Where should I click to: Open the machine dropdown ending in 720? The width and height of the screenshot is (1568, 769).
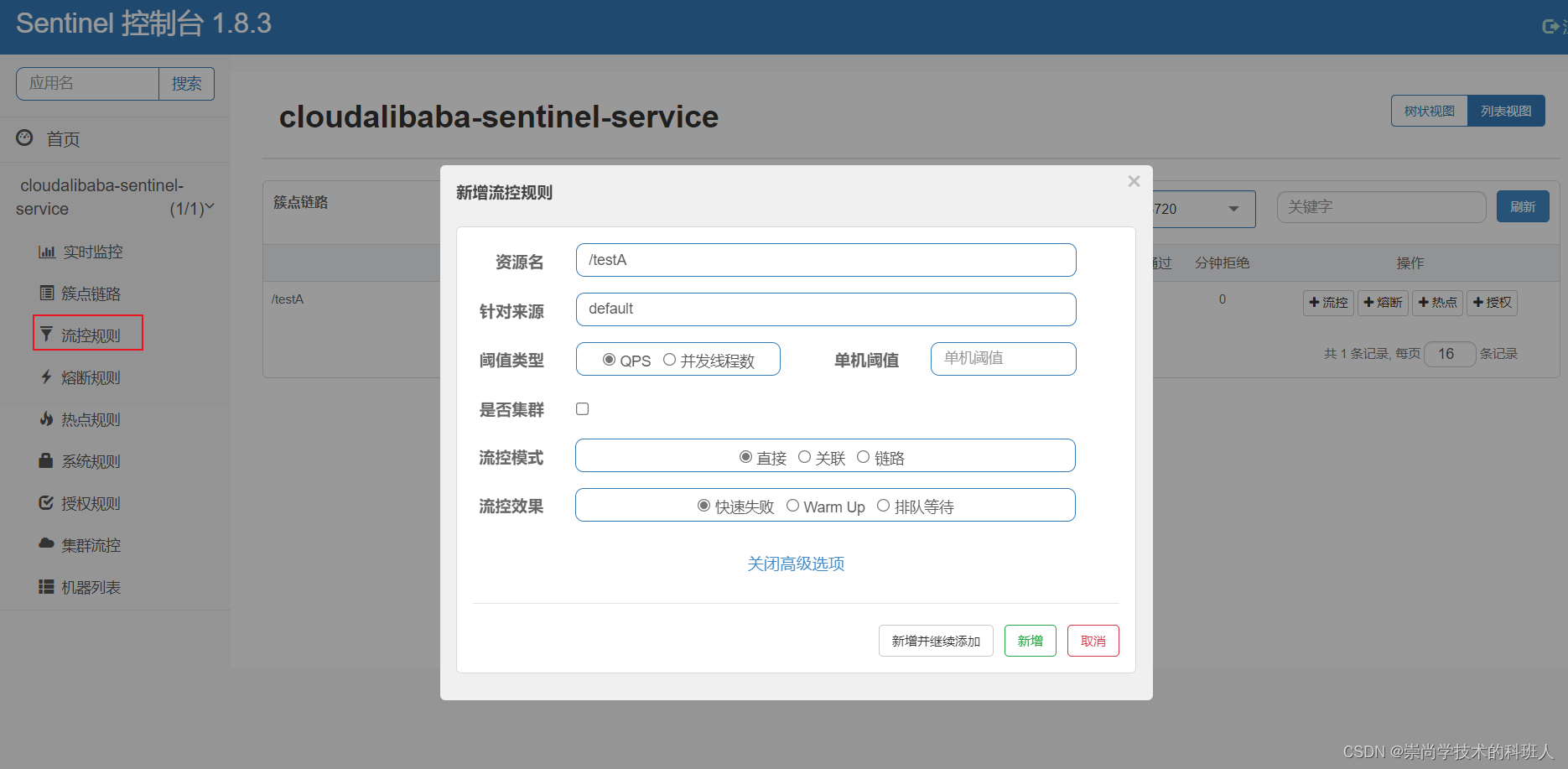click(1204, 209)
